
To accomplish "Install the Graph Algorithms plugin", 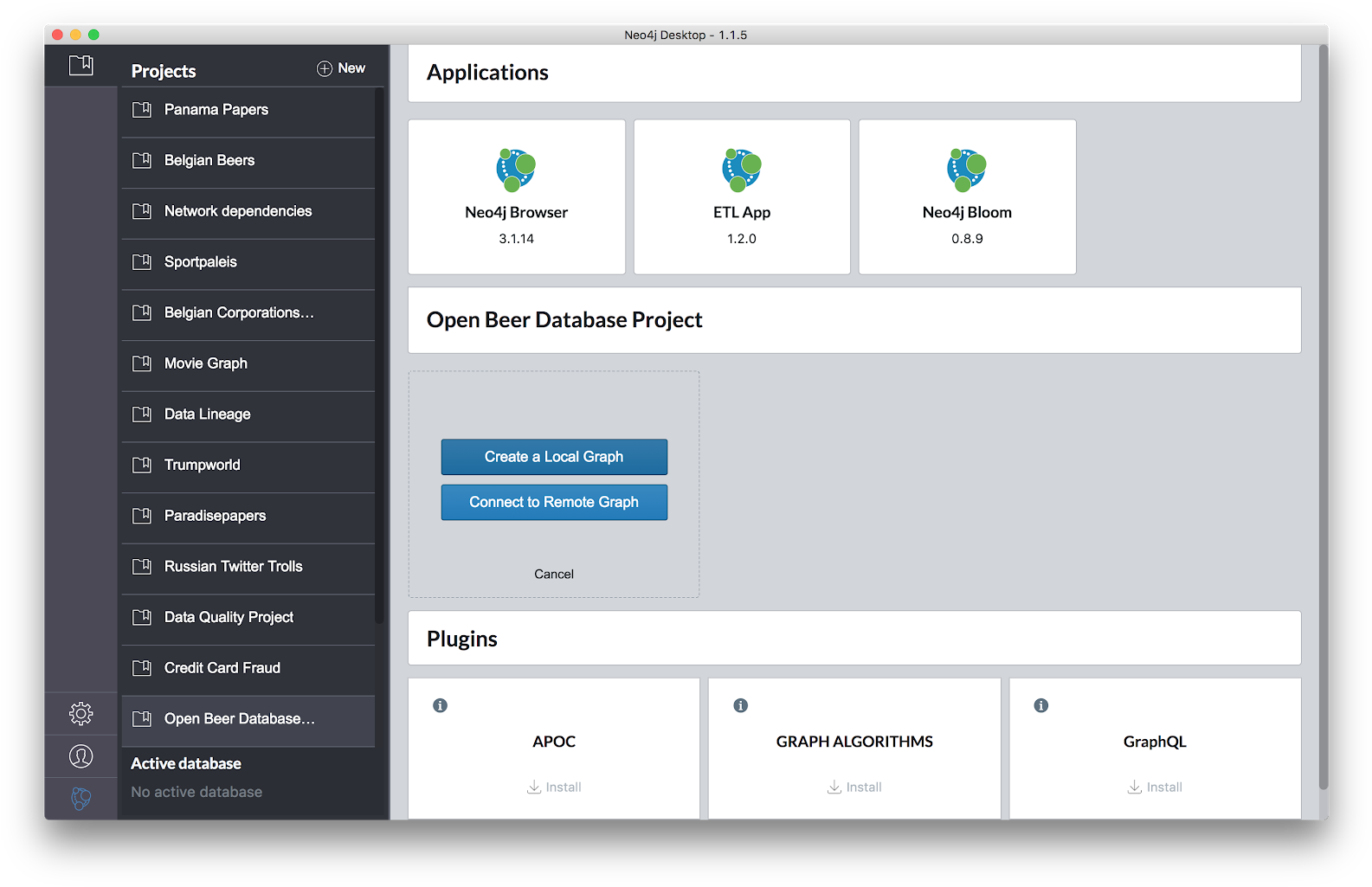I will click(854, 787).
